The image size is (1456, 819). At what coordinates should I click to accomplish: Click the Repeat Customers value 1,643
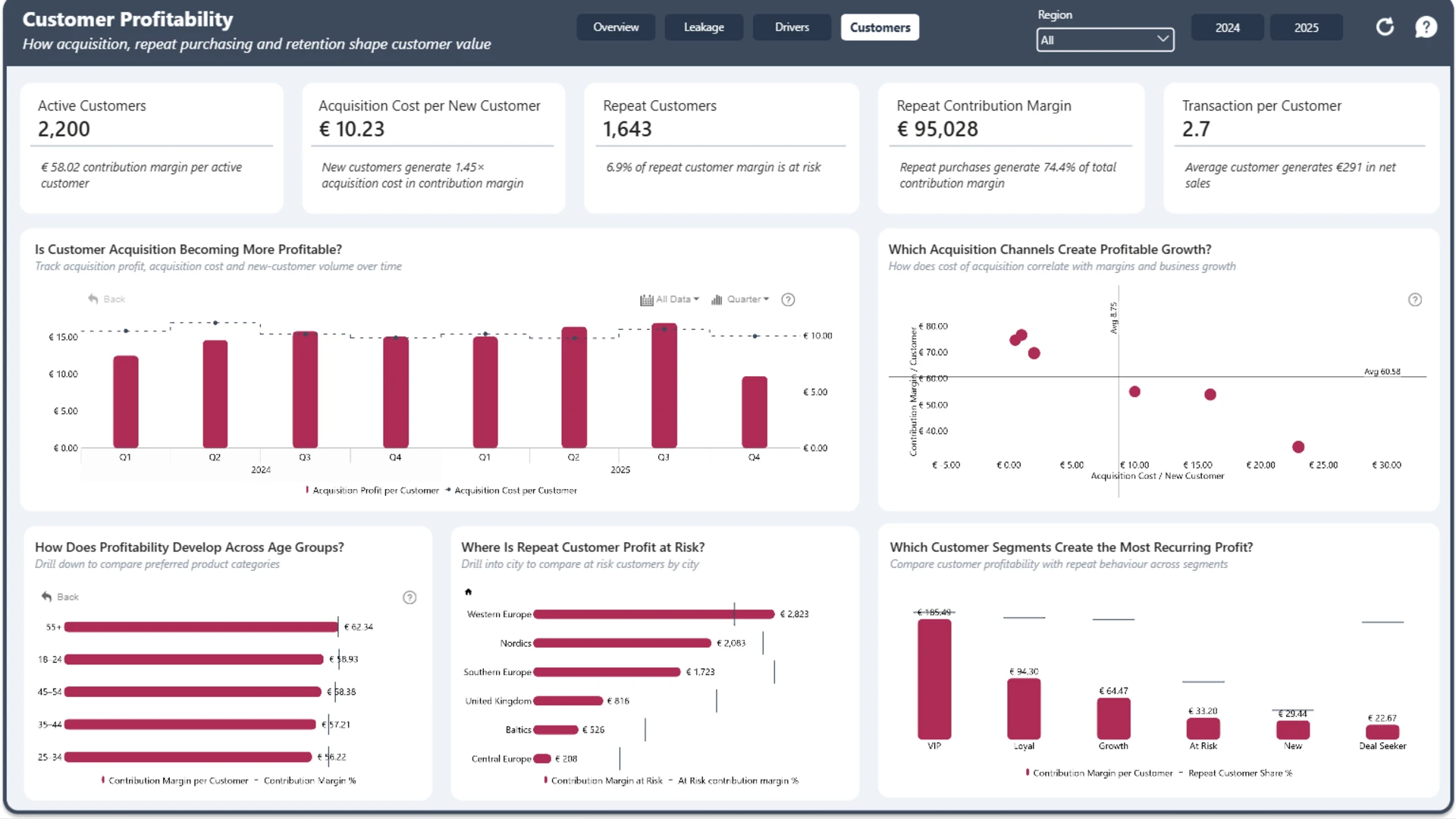[x=627, y=130]
